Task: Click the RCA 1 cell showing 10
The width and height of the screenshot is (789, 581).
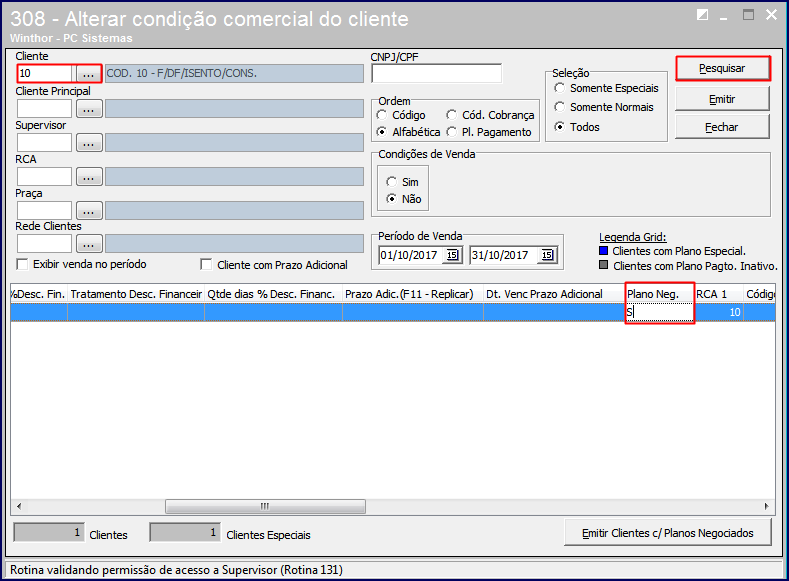Action: (718, 312)
